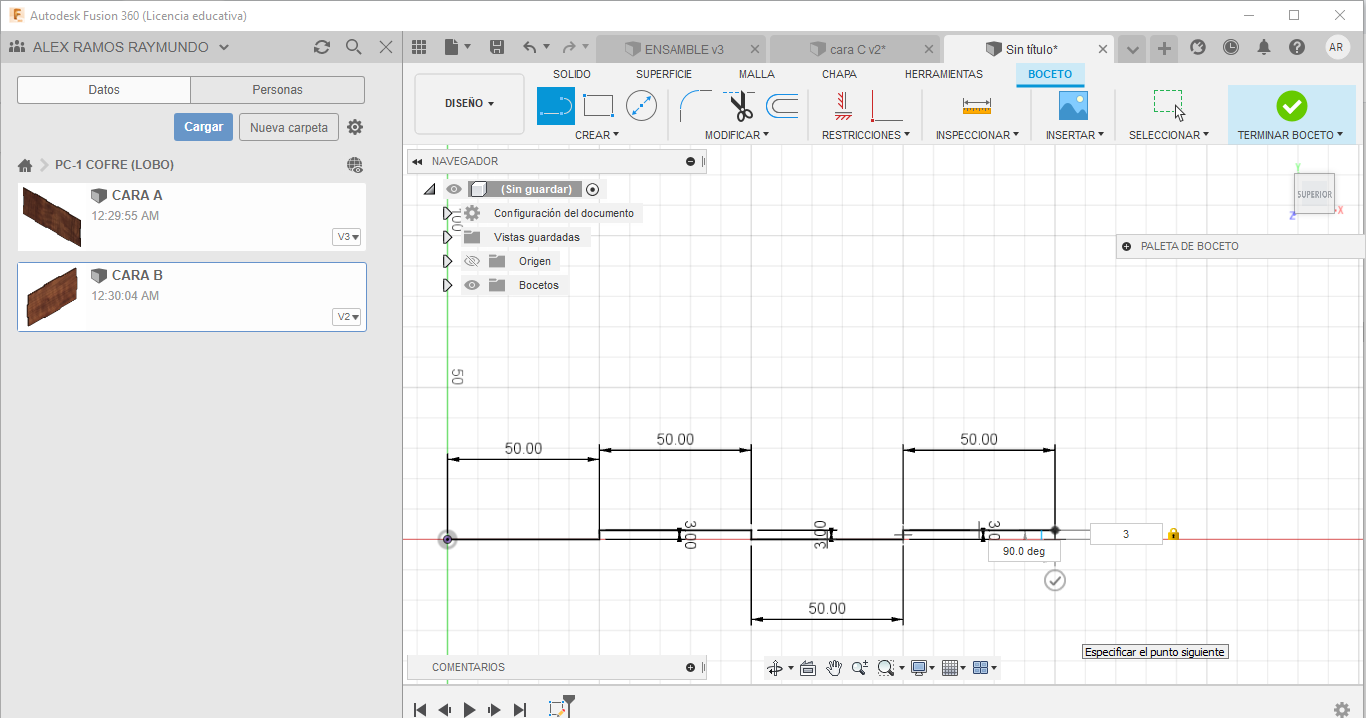The image size is (1366, 718).
Task: Click the Nueva carpeta button
Action: tap(289, 127)
